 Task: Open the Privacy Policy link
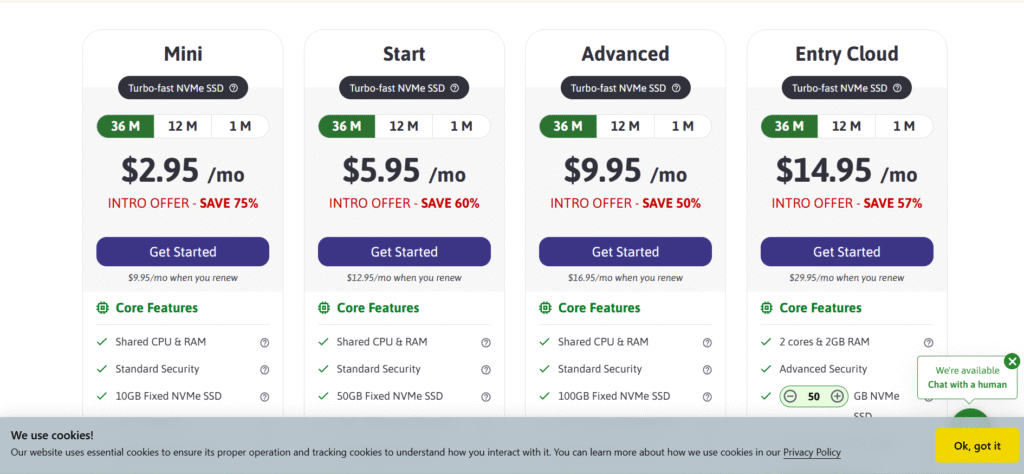click(811, 452)
